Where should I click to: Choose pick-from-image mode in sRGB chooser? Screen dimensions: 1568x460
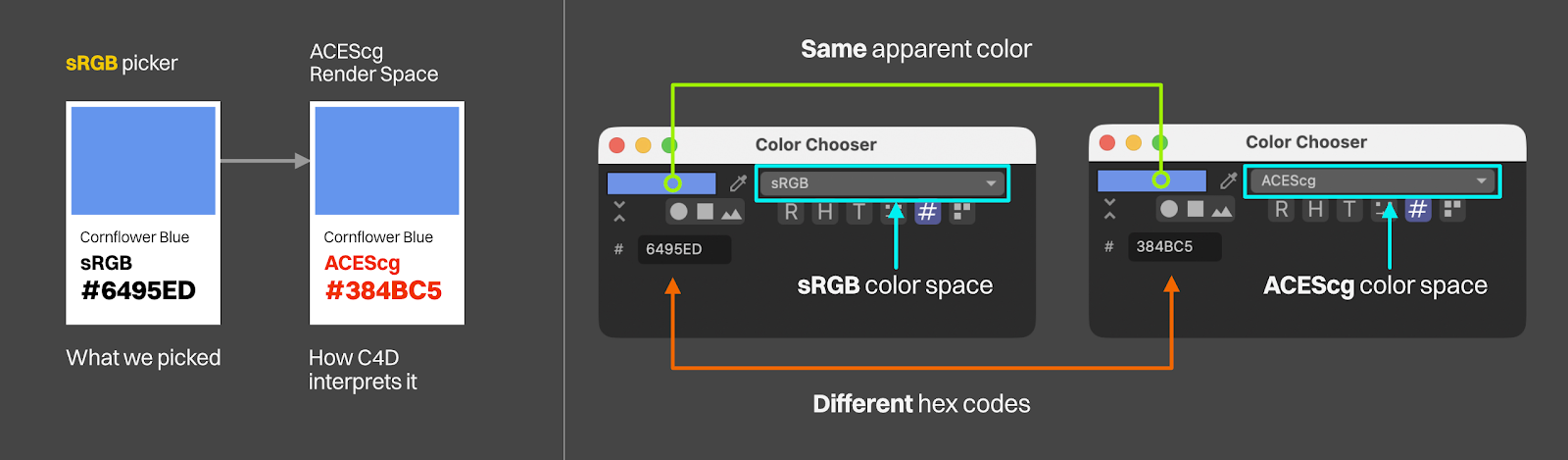731,212
